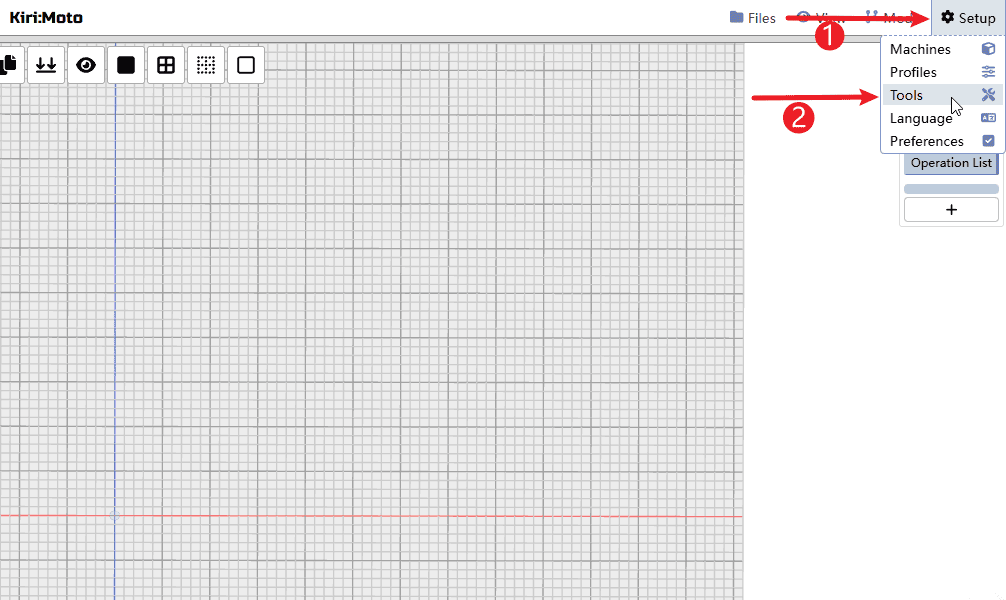Open the View menu
1006x600 pixels.
click(820, 18)
